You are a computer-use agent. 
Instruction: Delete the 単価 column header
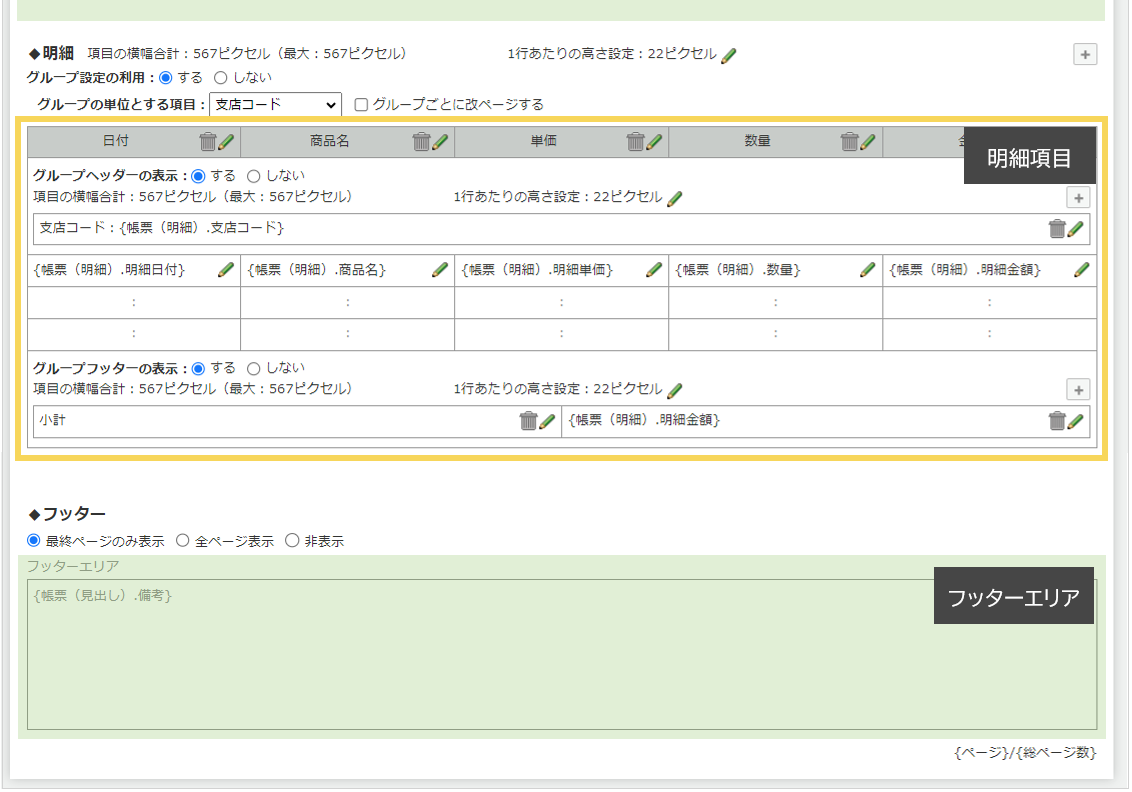(x=636, y=142)
